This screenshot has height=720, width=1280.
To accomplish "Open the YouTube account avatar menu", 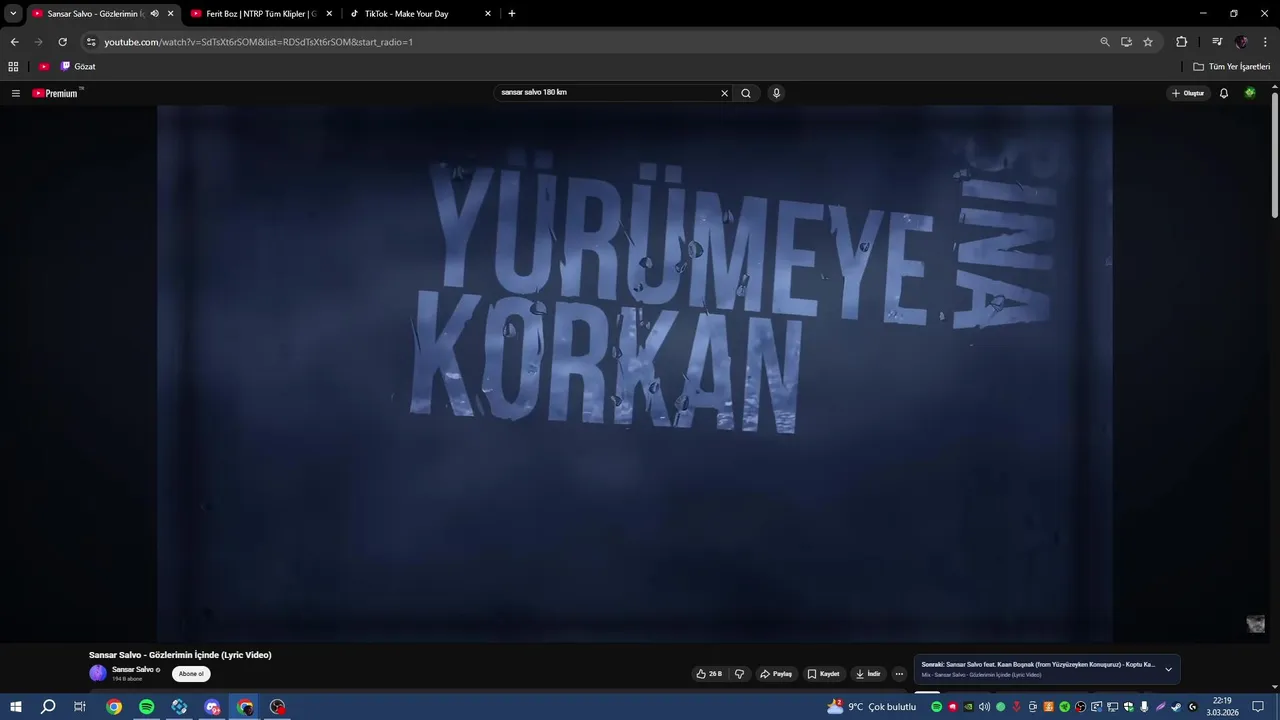I will (1250, 93).
